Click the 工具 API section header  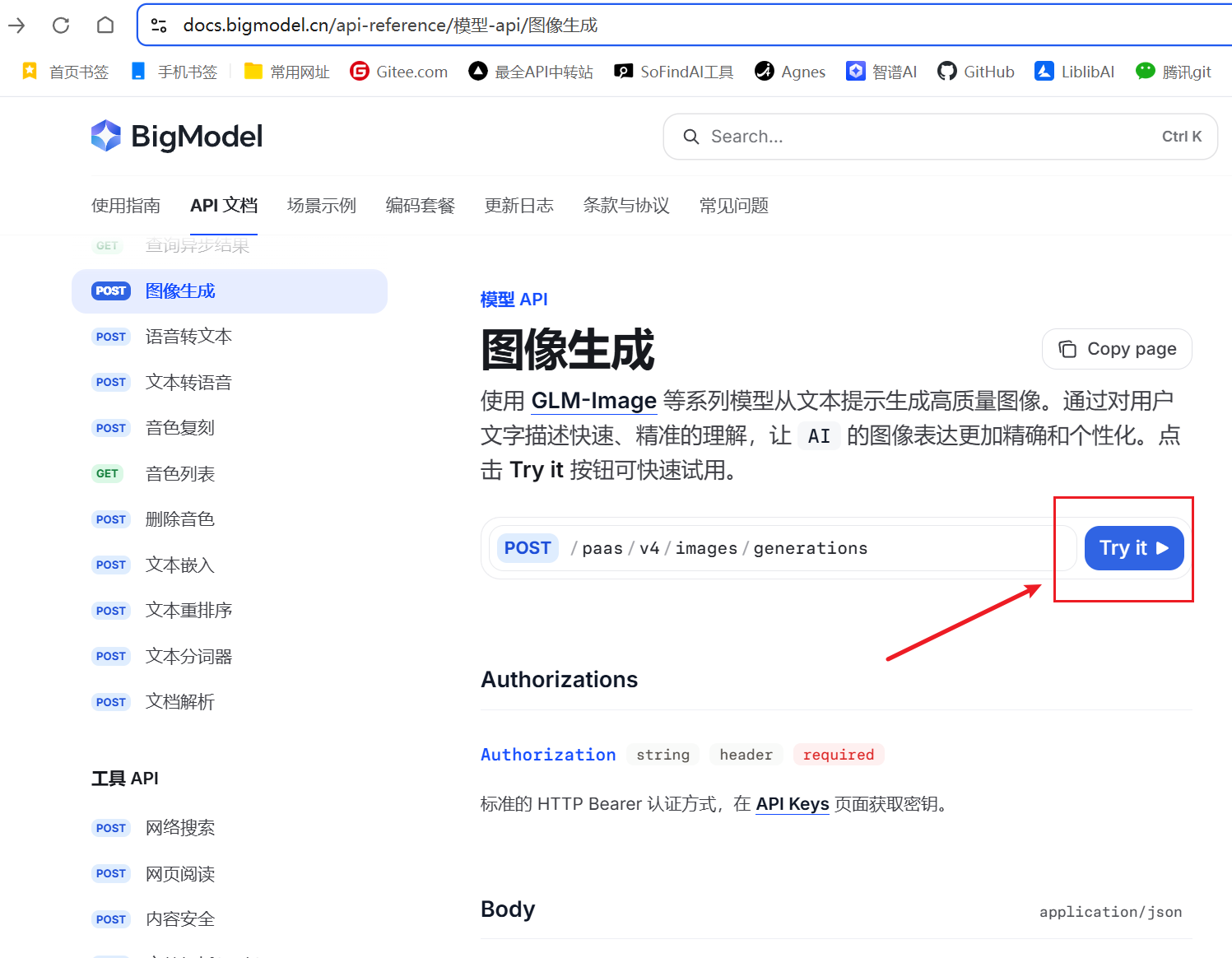point(125,779)
